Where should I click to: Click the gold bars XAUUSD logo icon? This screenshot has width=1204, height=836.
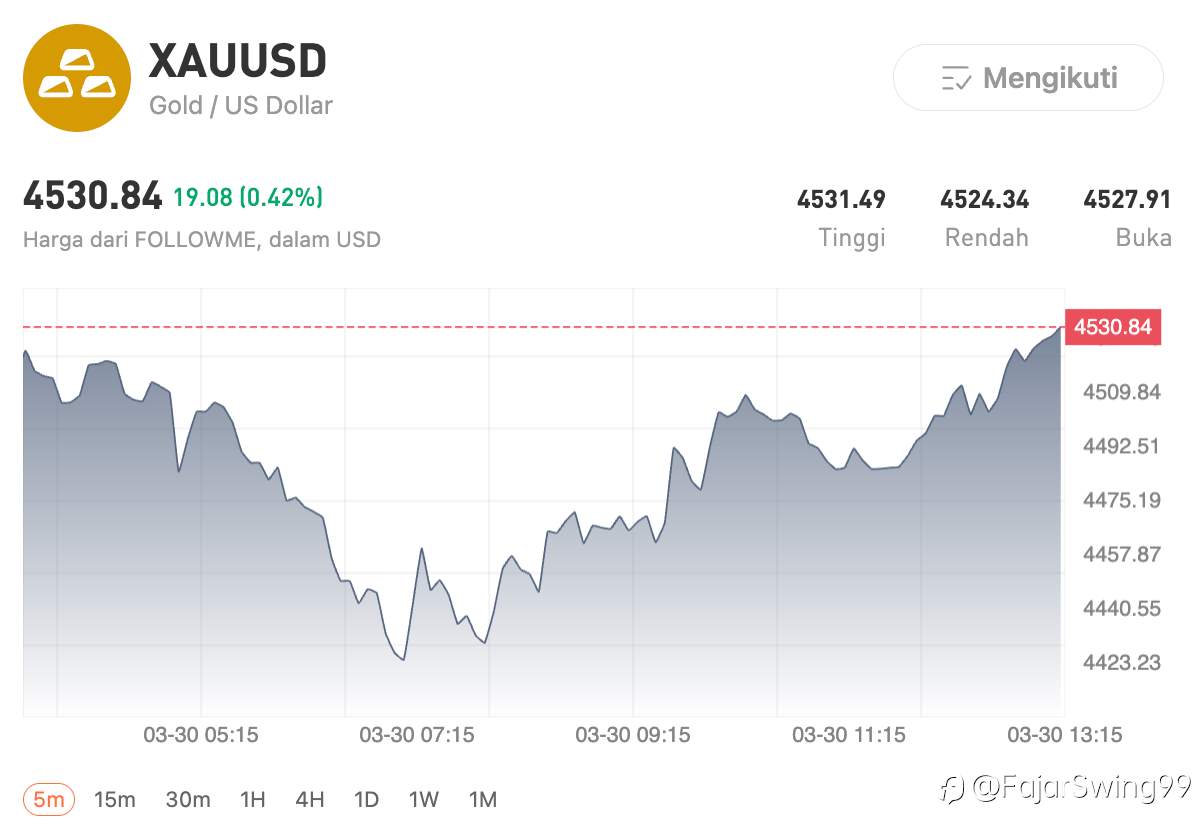click(77, 78)
